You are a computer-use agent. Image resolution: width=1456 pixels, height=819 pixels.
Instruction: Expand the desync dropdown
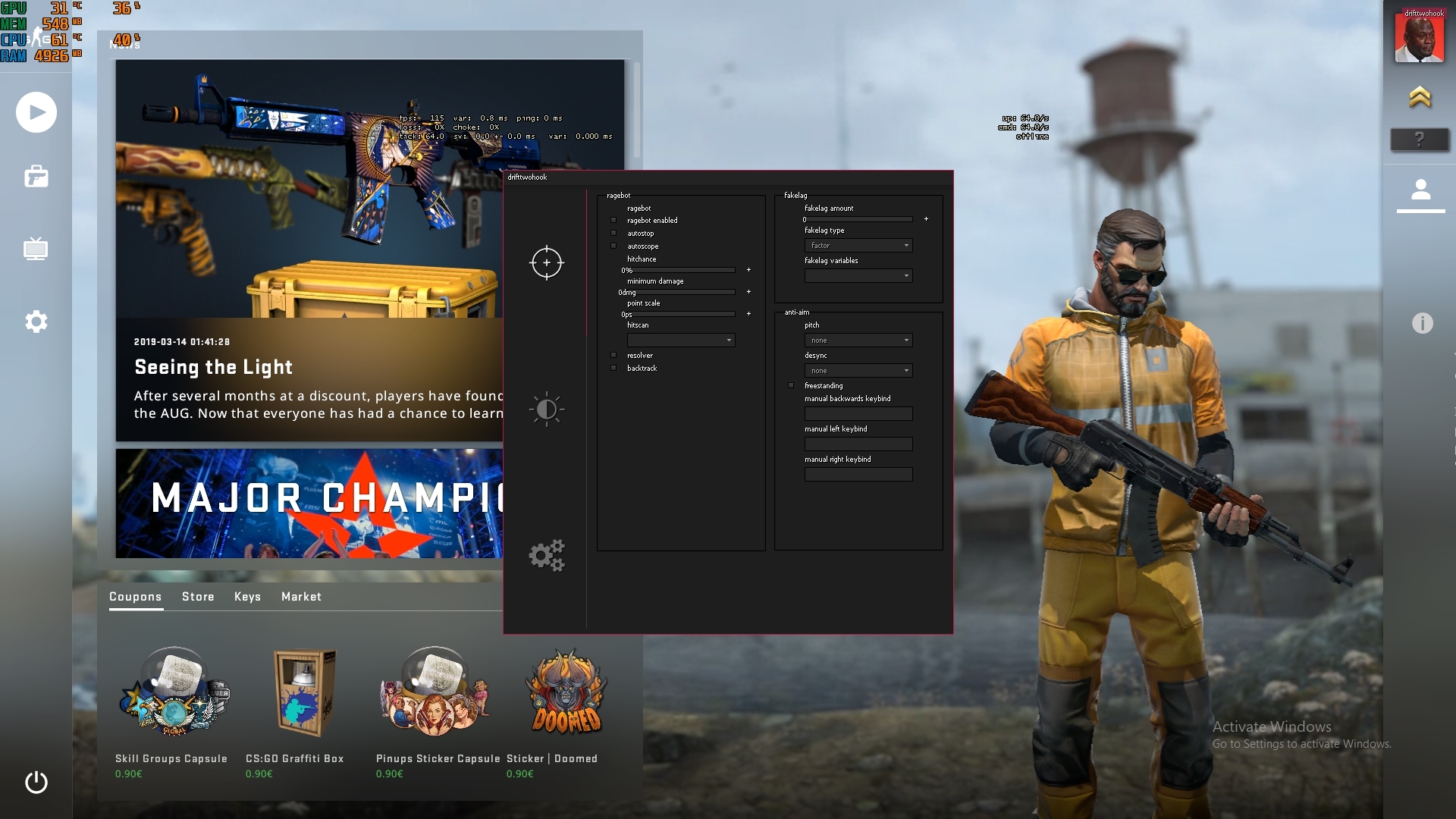(x=858, y=371)
